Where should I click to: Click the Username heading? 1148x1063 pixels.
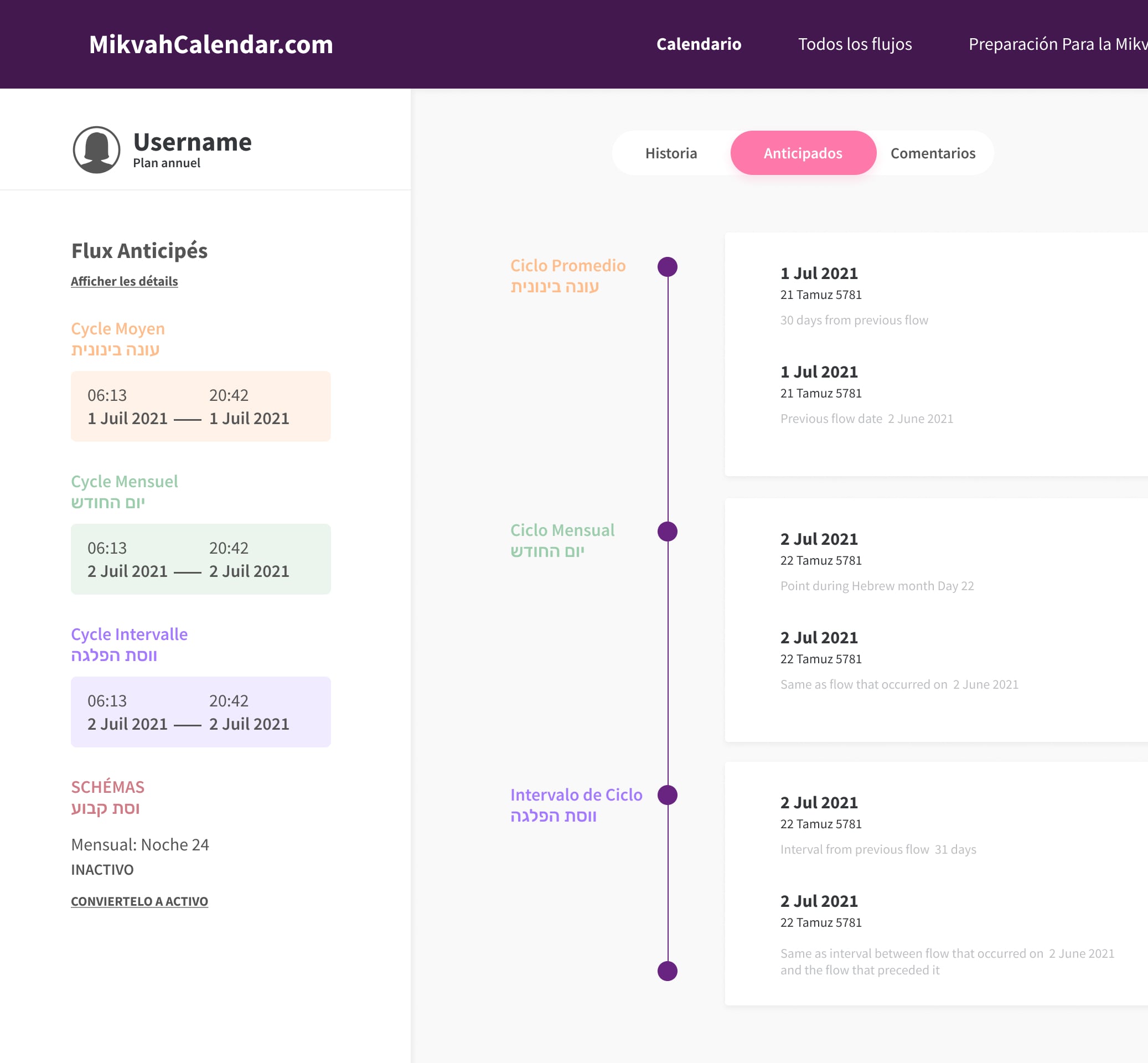(192, 142)
